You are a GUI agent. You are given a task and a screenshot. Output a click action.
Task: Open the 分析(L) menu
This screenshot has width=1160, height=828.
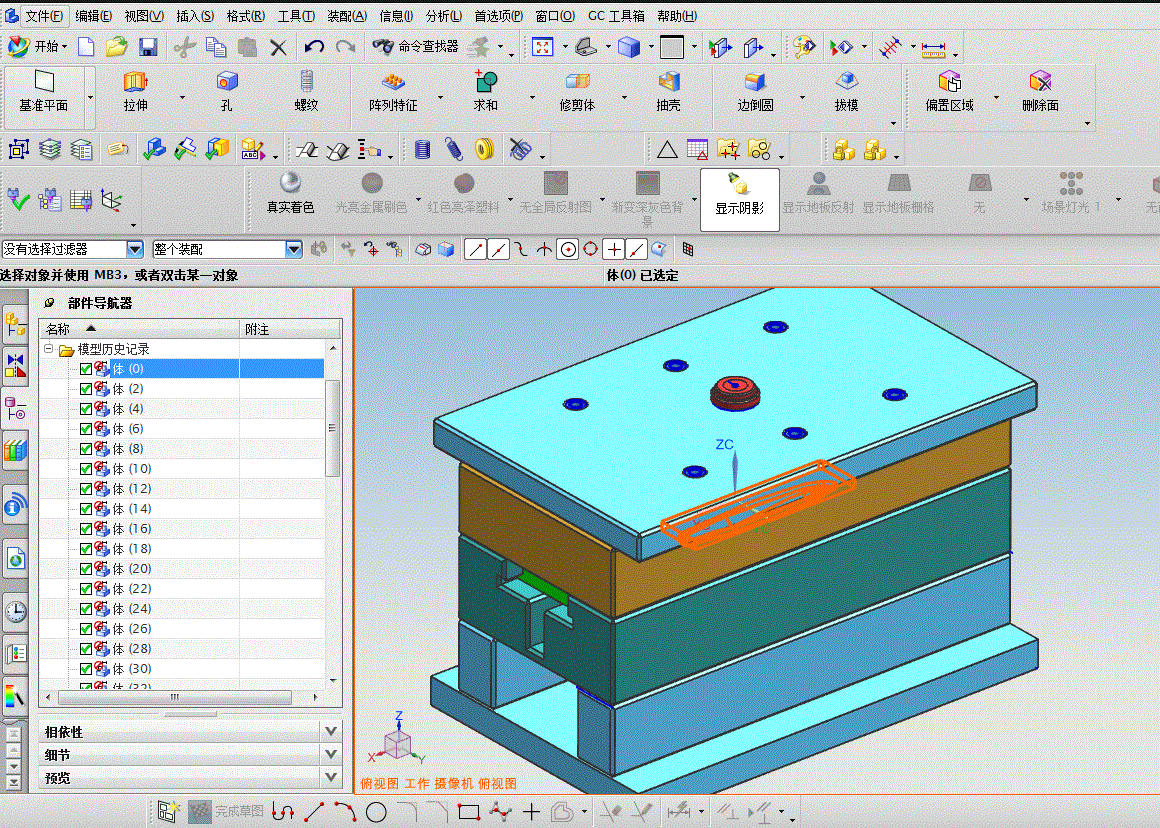click(444, 16)
